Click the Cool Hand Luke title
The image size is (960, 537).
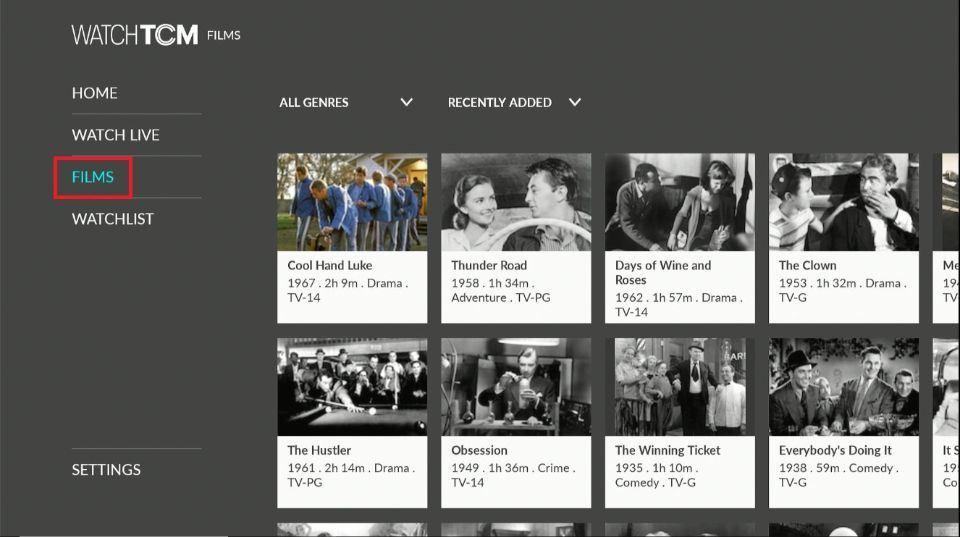[330, 265]
